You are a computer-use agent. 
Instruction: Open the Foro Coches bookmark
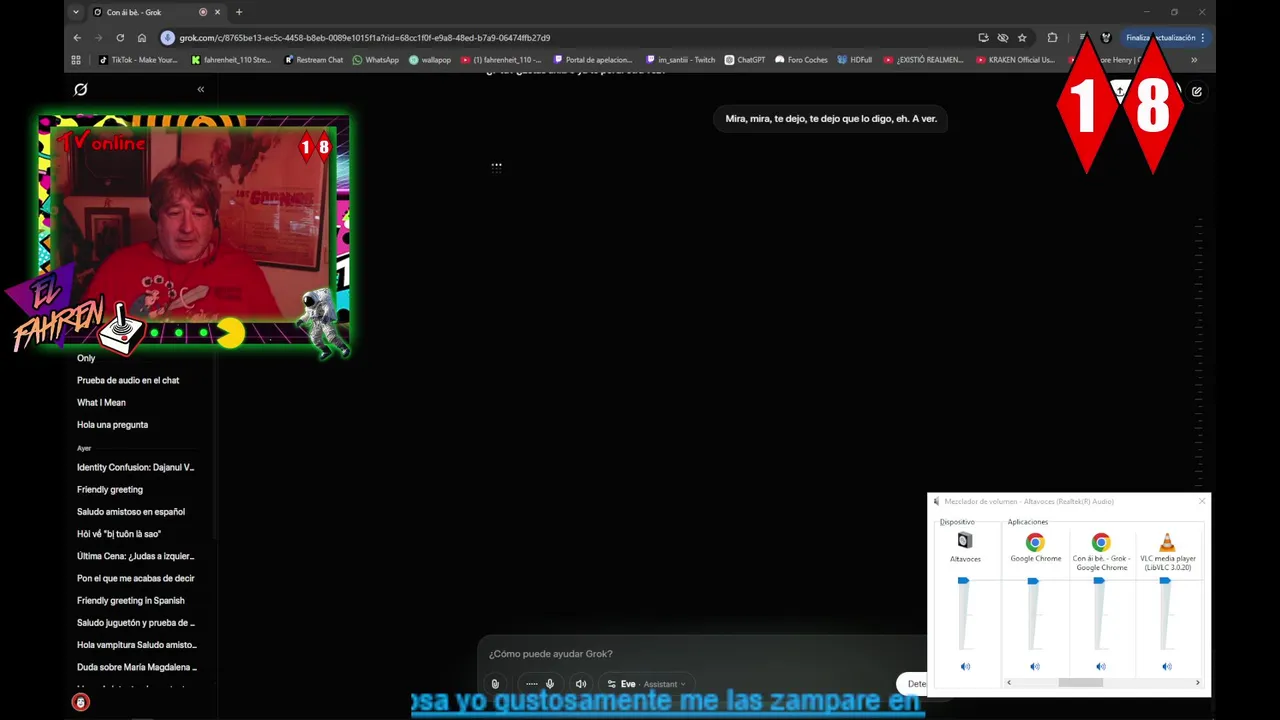pyautogui.click(x=801, y=60)
